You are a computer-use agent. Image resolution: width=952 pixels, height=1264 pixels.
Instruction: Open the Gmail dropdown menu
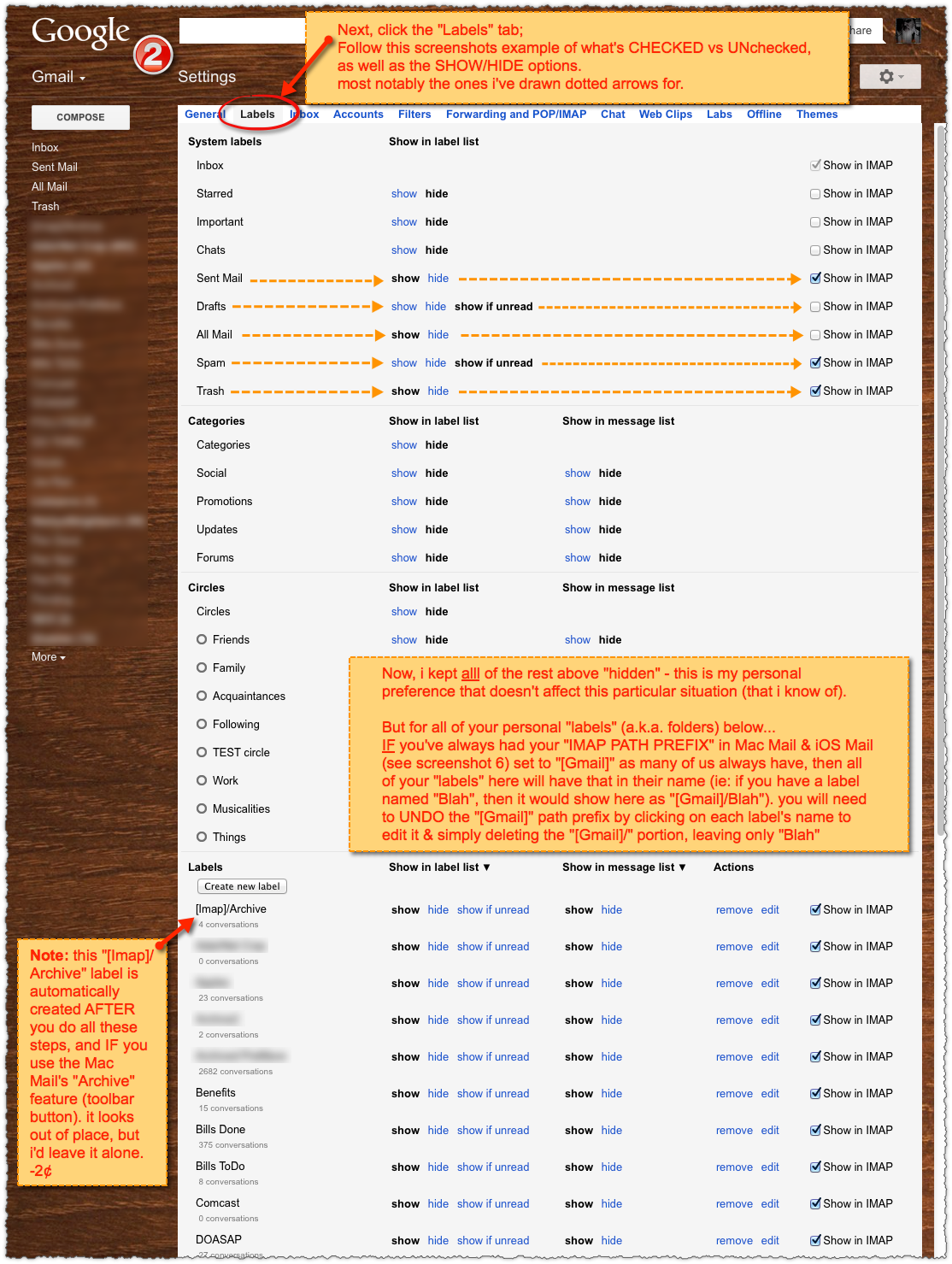58,77
